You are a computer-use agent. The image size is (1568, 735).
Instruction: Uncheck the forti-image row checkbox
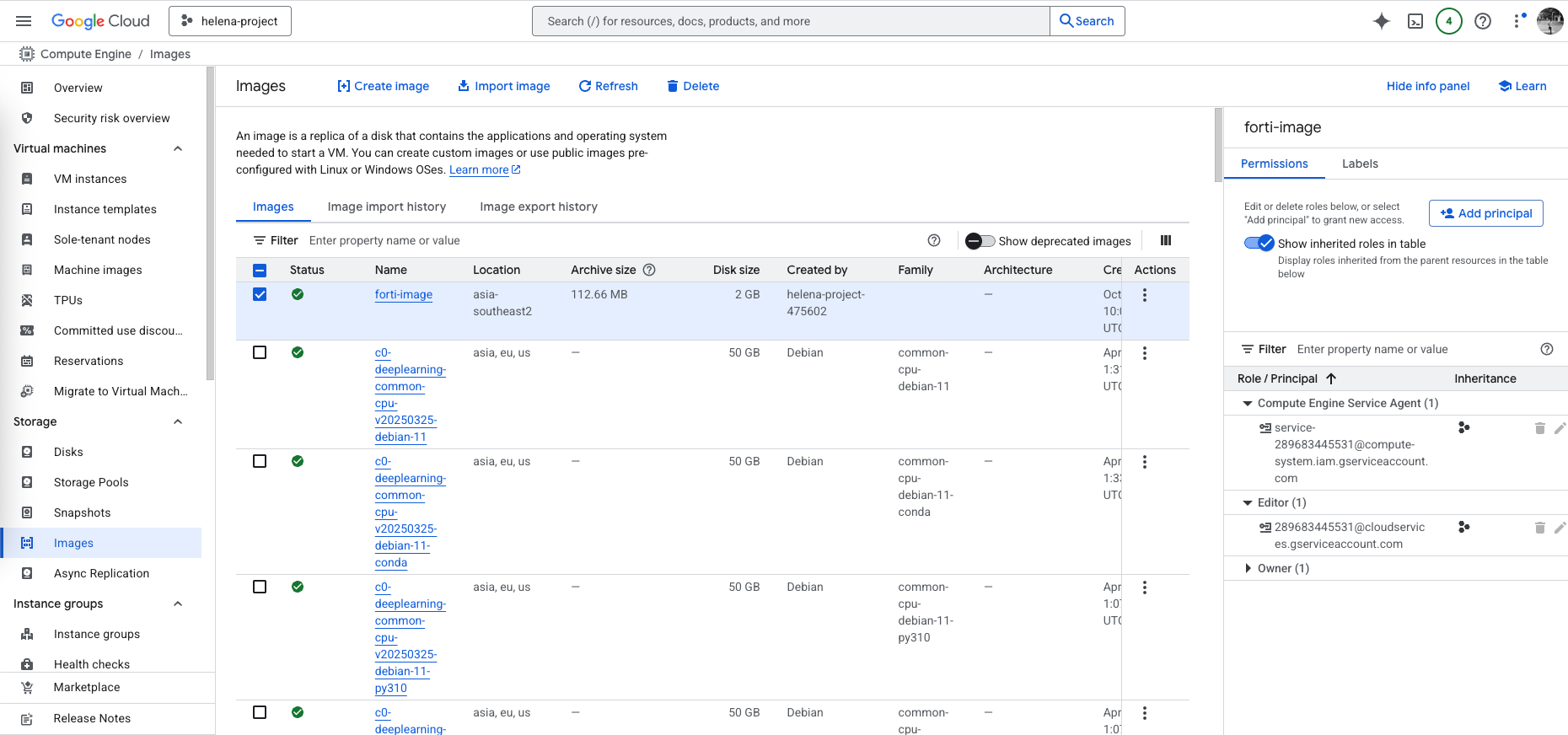click(x=260, y=294)
